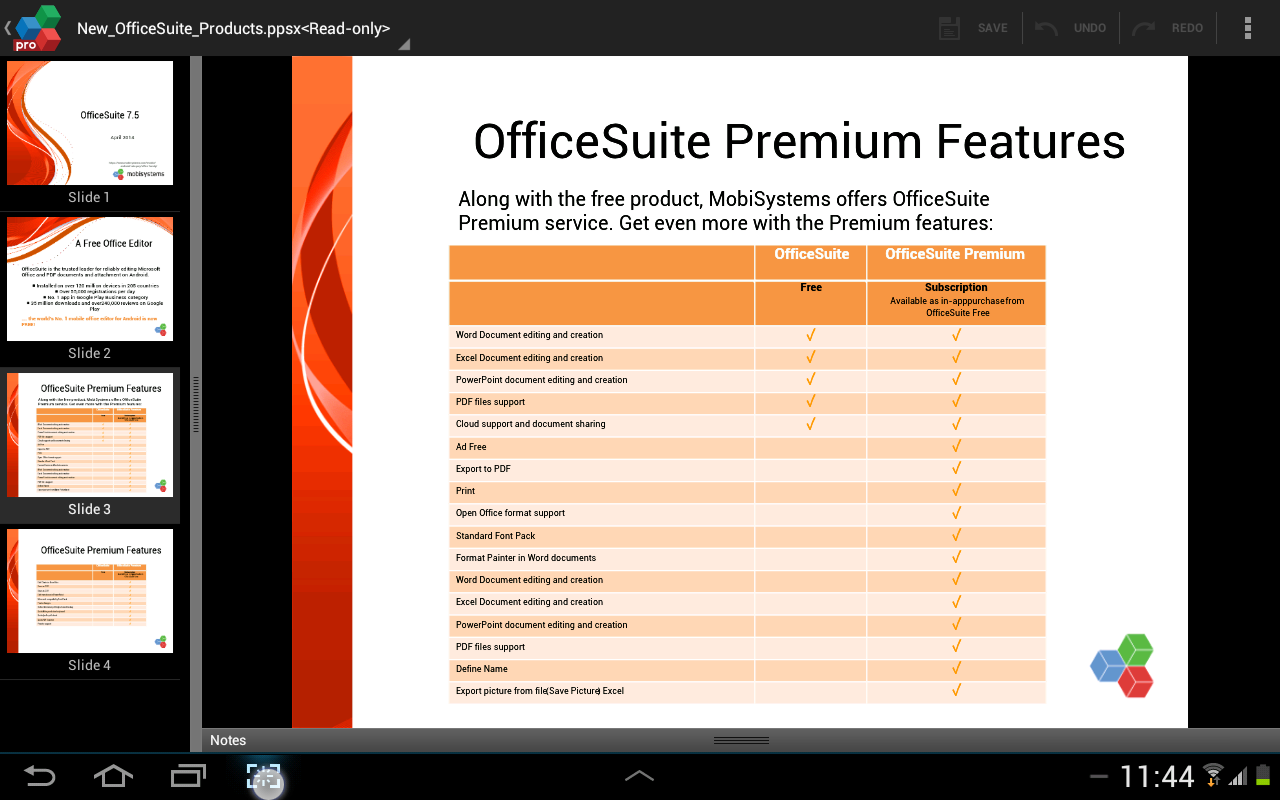Click the 'Slide 3' caption label
Viewport: 1280px width, 800px height.
pos(89,509)
